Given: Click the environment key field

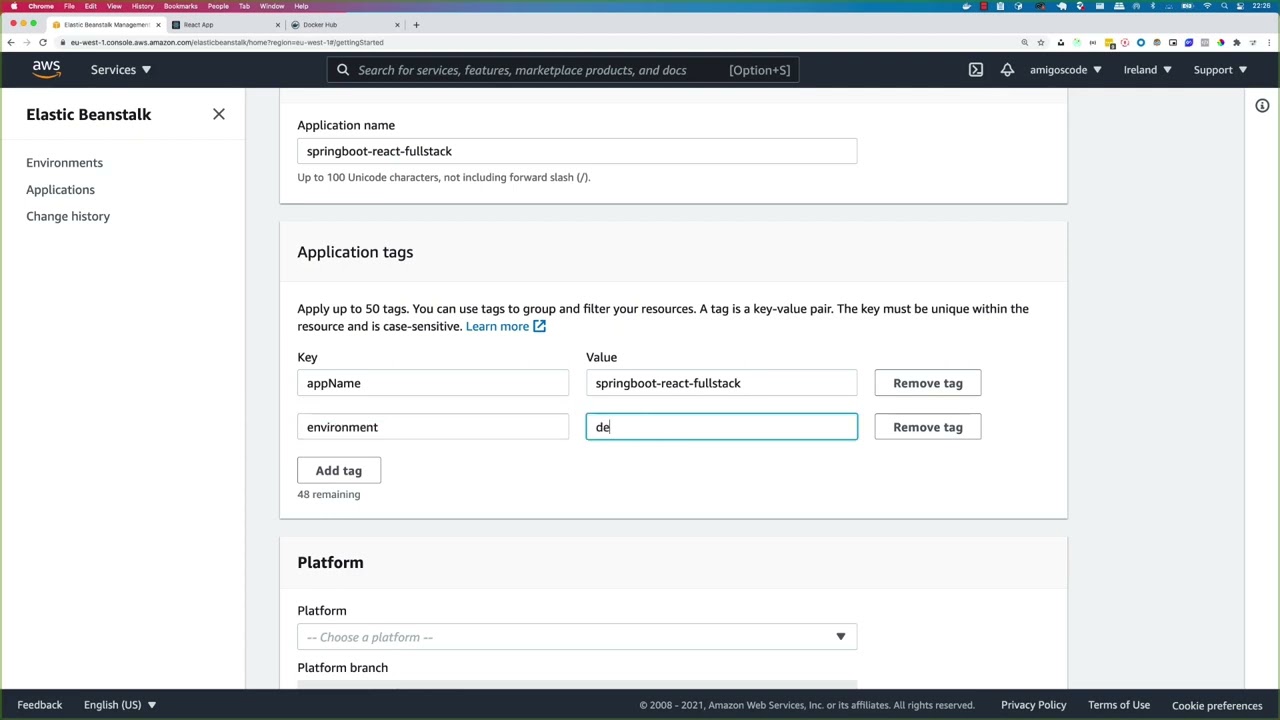Looking at the screenshot, I should pyautogui.click(x=433, y=427).
